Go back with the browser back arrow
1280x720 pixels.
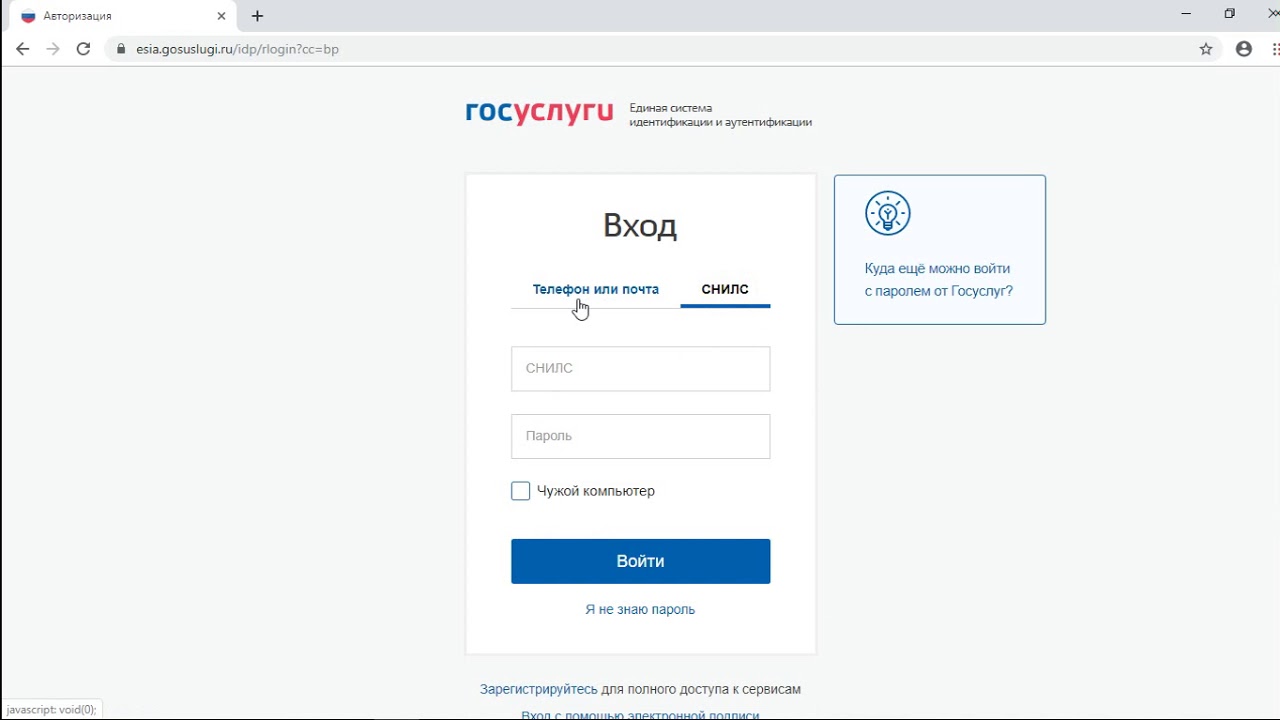point(23,49)
